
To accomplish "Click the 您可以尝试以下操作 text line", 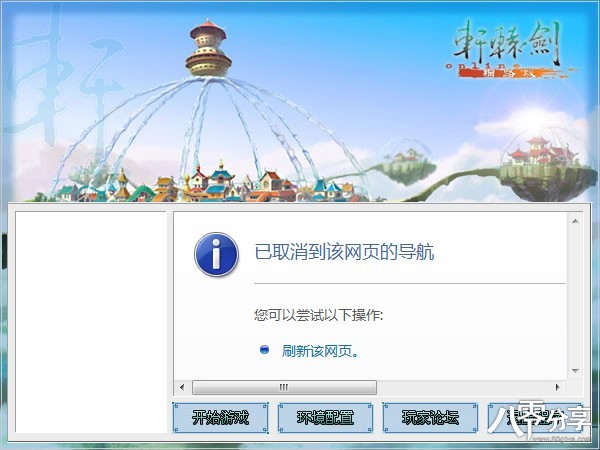I will [x=318, y=315].
